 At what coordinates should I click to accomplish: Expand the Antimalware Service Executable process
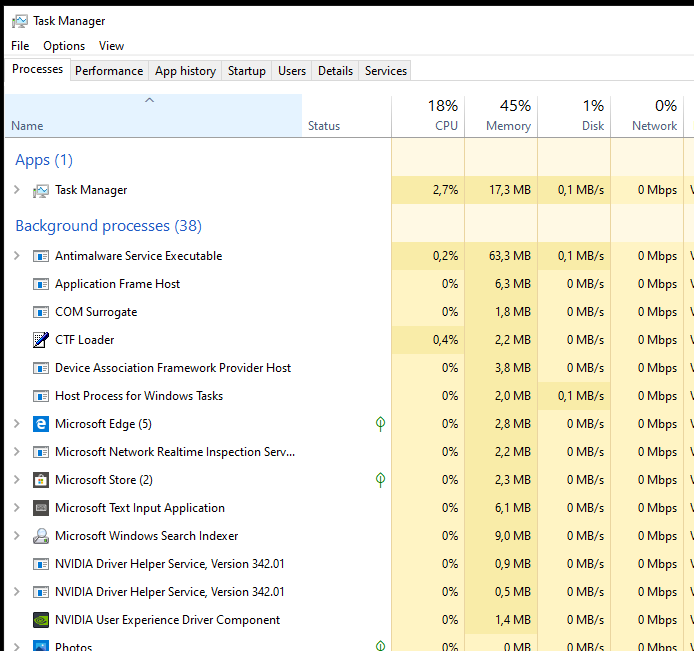[x=17, y=256]
